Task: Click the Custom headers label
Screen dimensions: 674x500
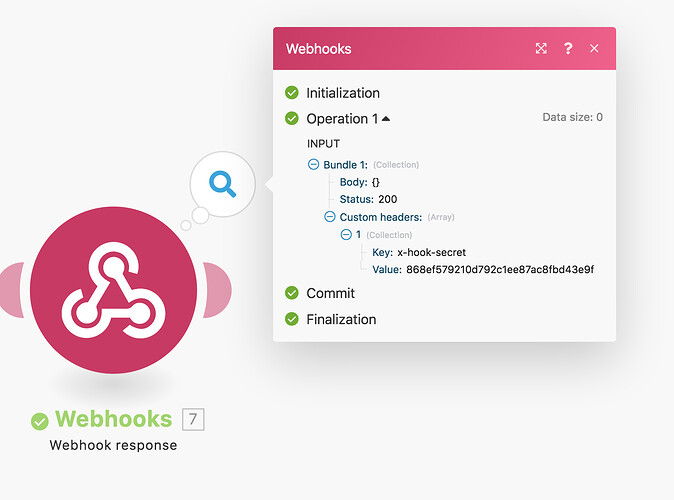Action: 381,217
